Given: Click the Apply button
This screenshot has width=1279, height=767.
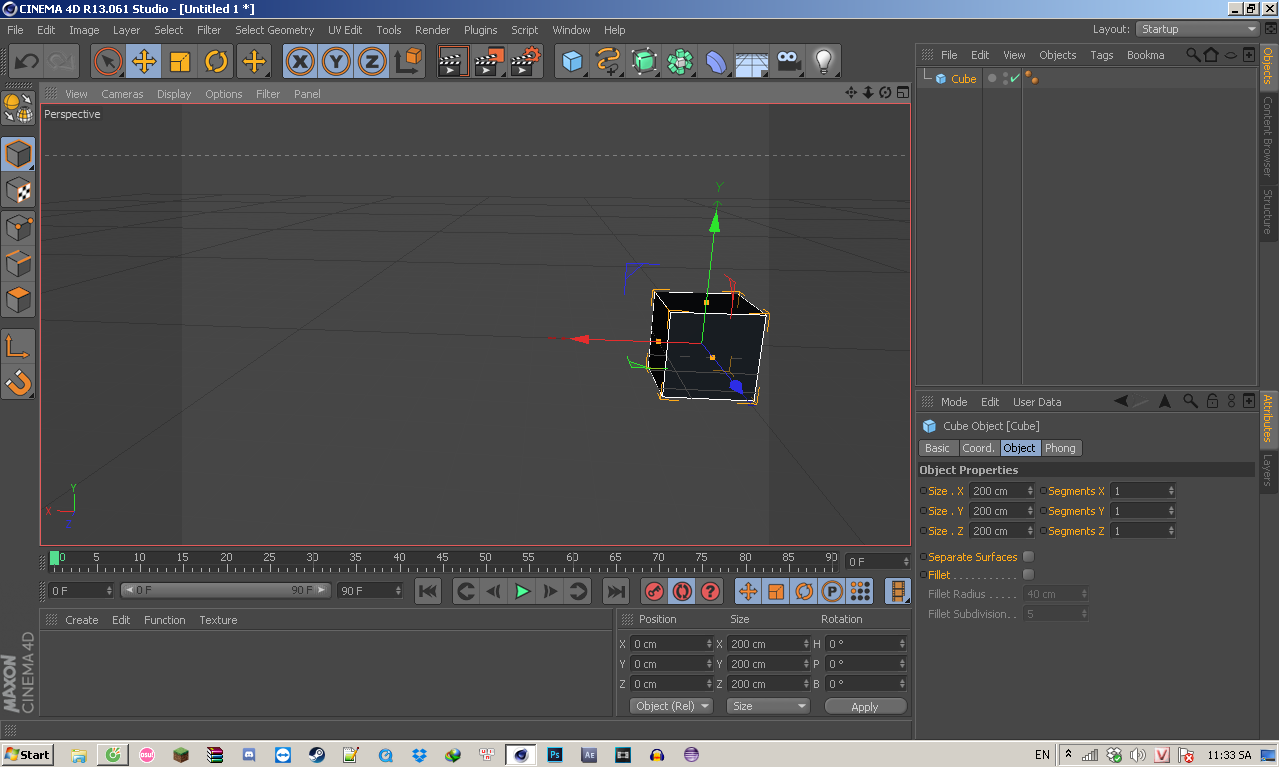Looking at the screenshot, I should [x=864, y=706].
